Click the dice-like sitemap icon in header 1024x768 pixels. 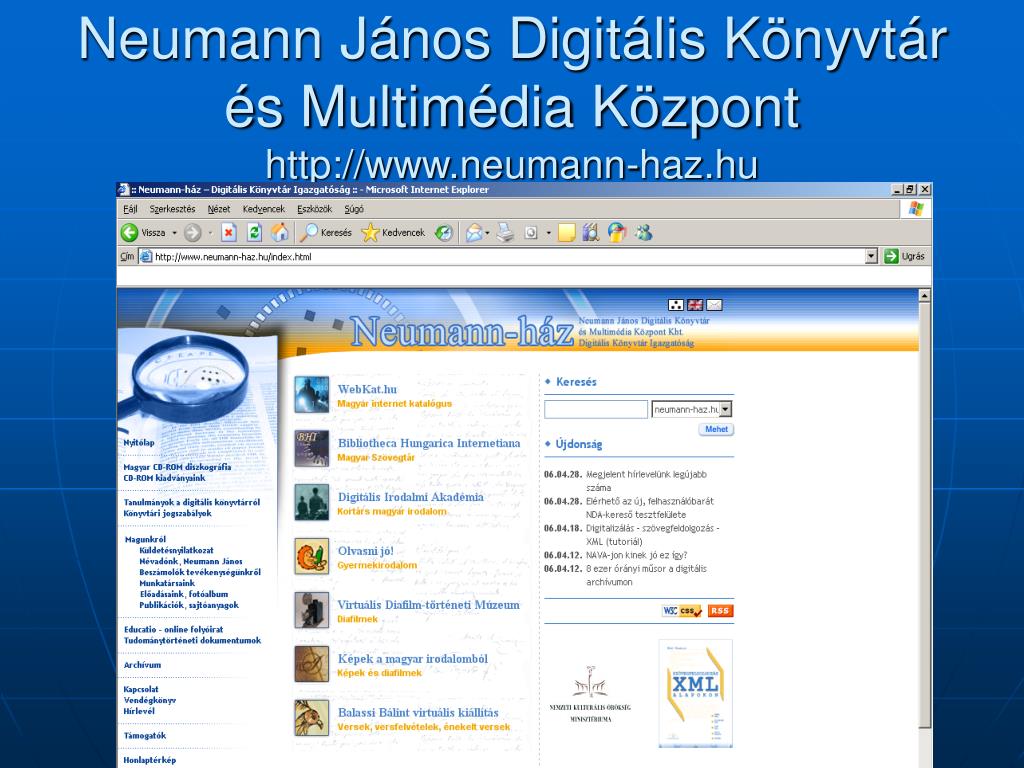click(x=676, y=305)
